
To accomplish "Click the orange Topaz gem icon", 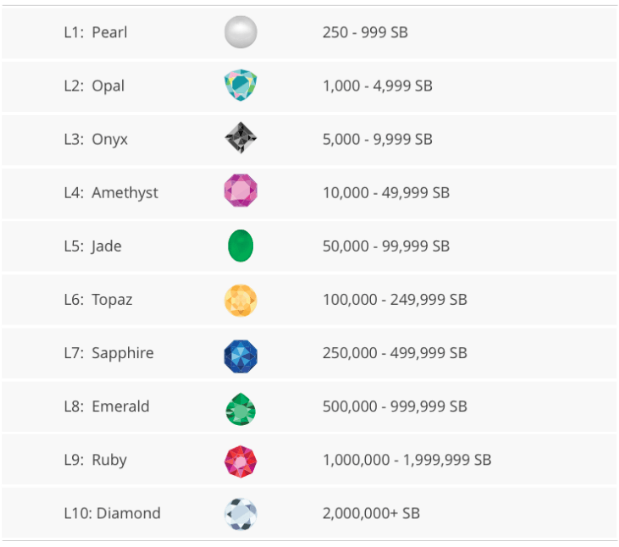I will pyautogui.click(x=240, y=300).
